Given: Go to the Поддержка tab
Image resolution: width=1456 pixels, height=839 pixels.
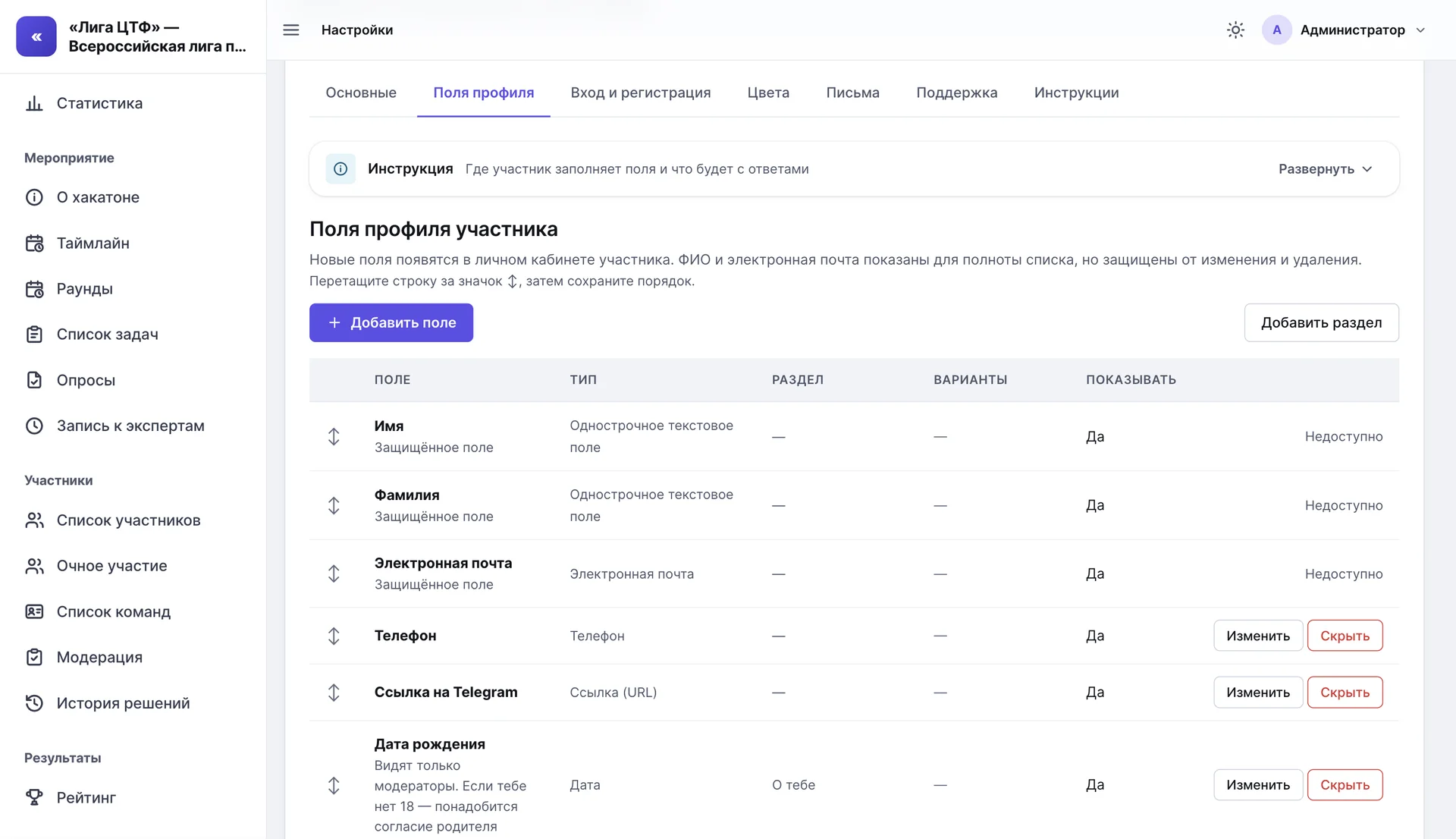Looking at the screenshot, I should 956,93.
